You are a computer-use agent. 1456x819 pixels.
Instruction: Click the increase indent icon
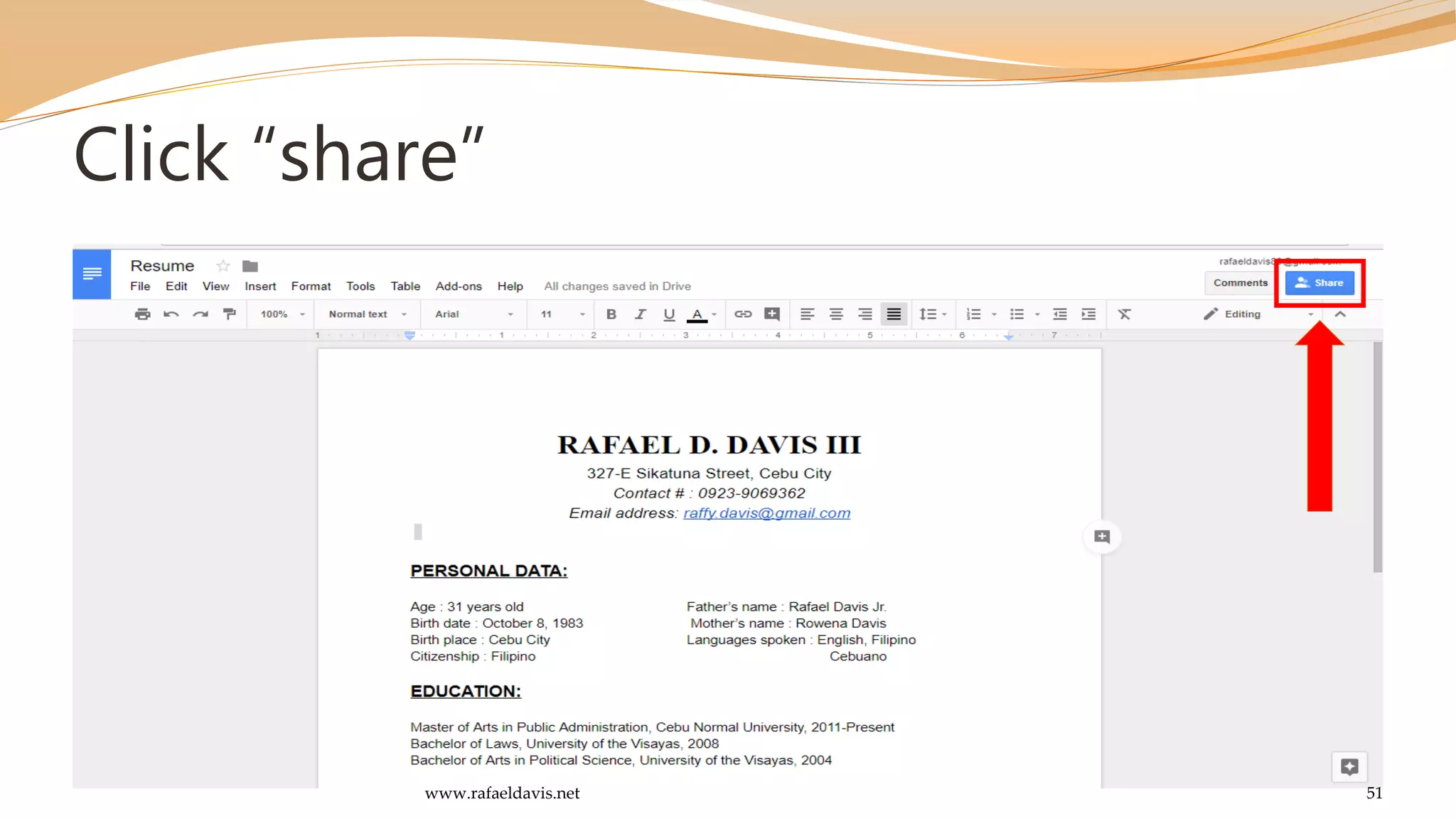point(1088,314)
